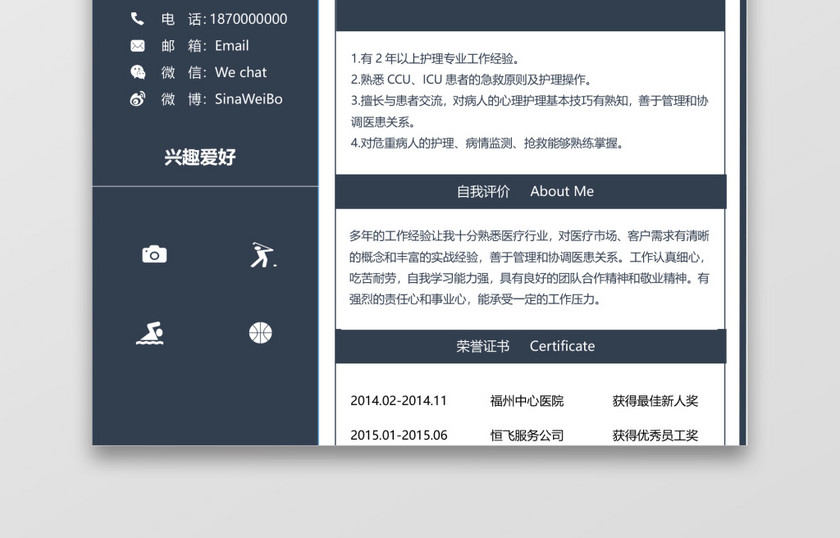Click the We chat text
This screenshot has height=538, width=840.
pos(241,72)
